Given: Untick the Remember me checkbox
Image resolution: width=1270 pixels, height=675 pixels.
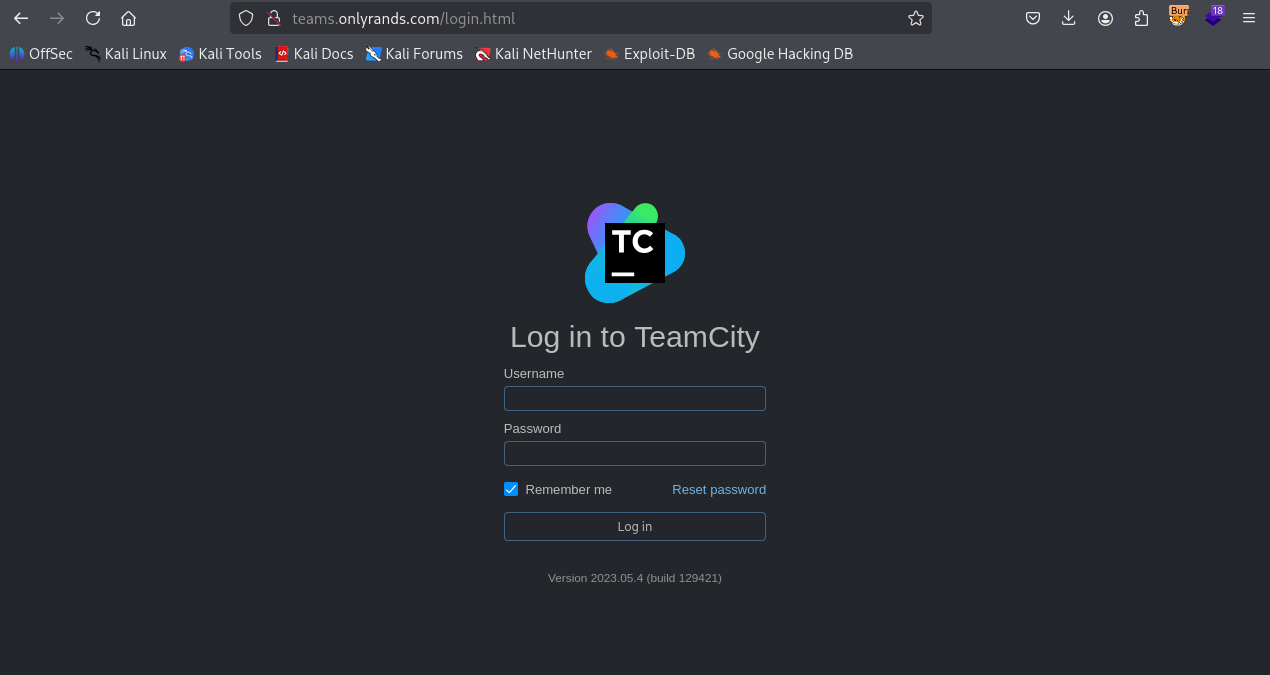Looking at the screenshot, I should 511,489.
